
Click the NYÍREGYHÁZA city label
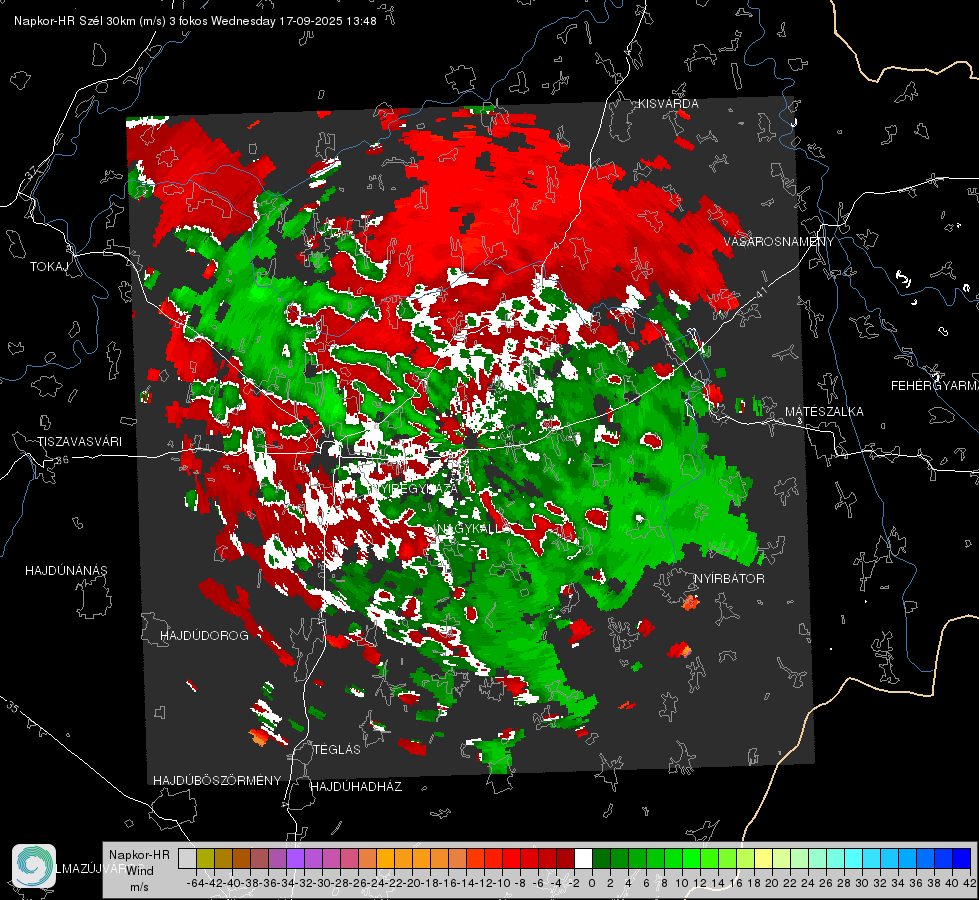tap(413, 488)
